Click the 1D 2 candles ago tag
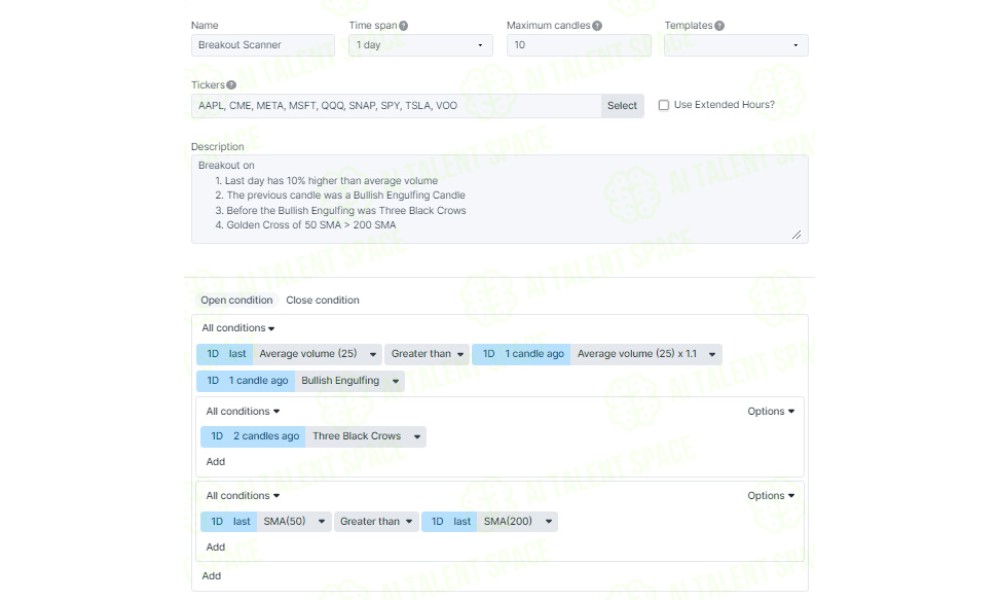Viewport: 1000px width, 600px height. pyautogui.click(x=253, y=436)
